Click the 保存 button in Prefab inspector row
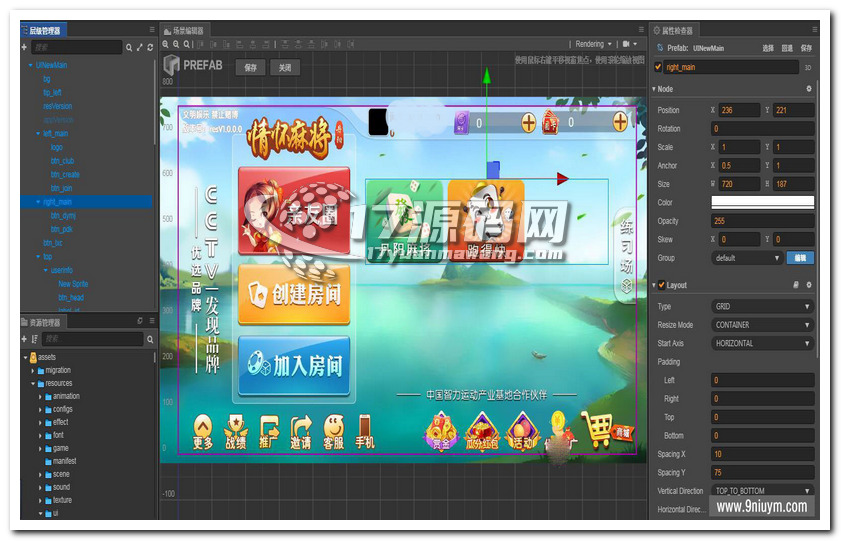This screenshot has height=541, width=841. (806, 48)
